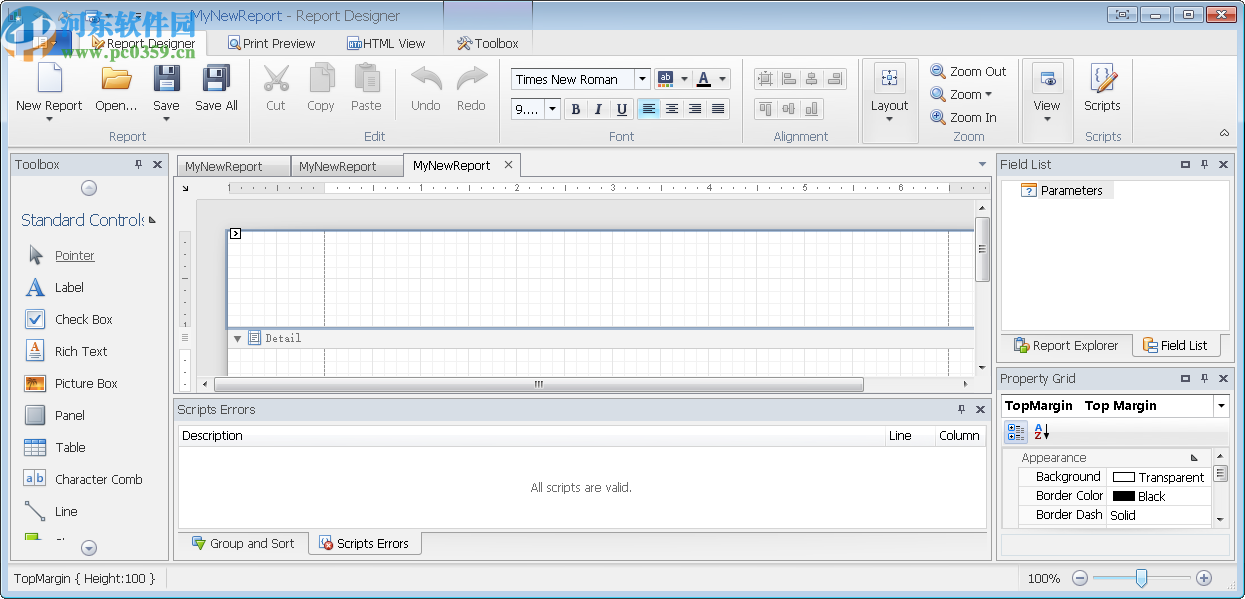Open the TopMargin object selector dropdown
The image size is (1245, 599).
tap(1220, 406)
